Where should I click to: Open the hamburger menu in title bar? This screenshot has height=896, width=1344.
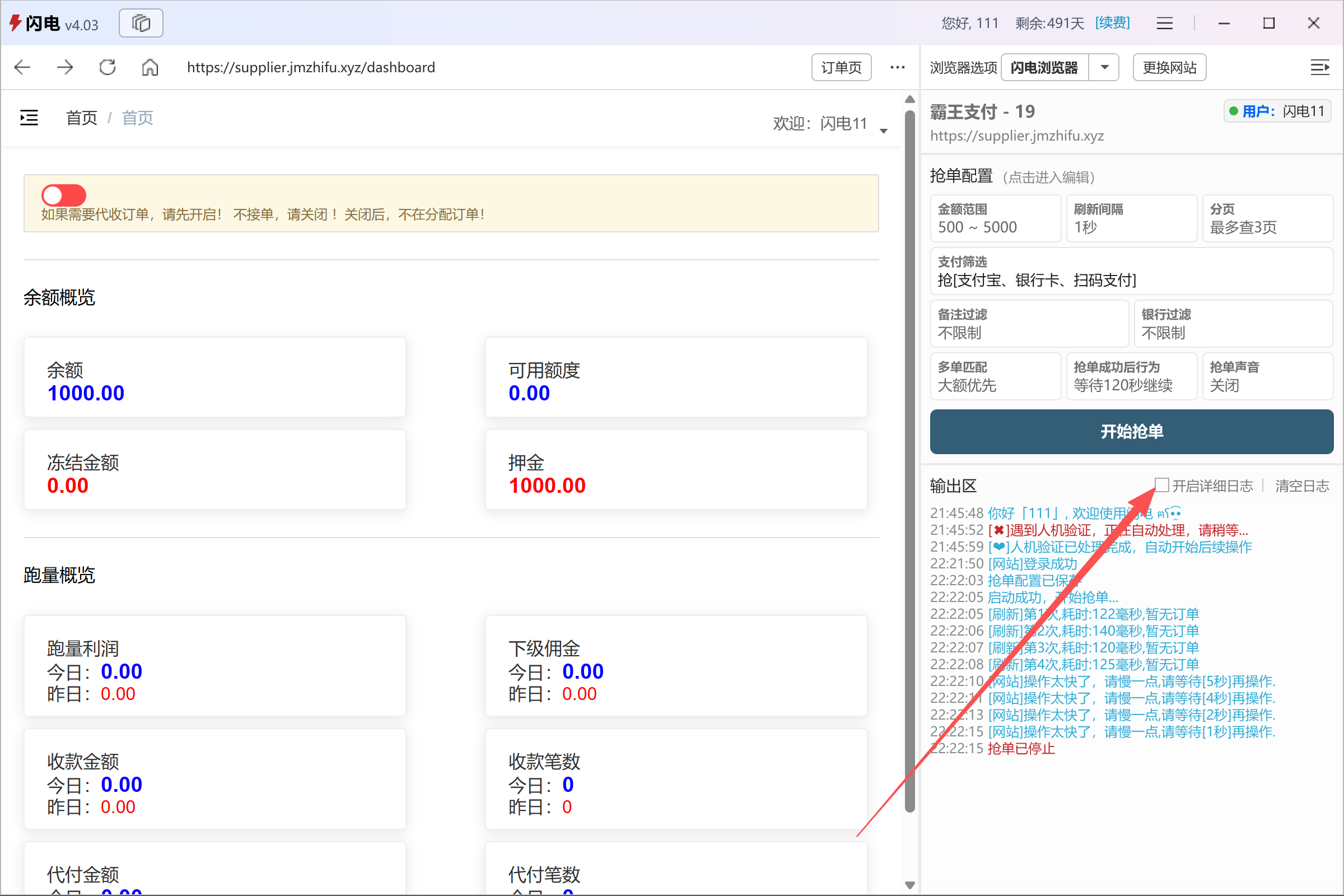point(1164,24)
